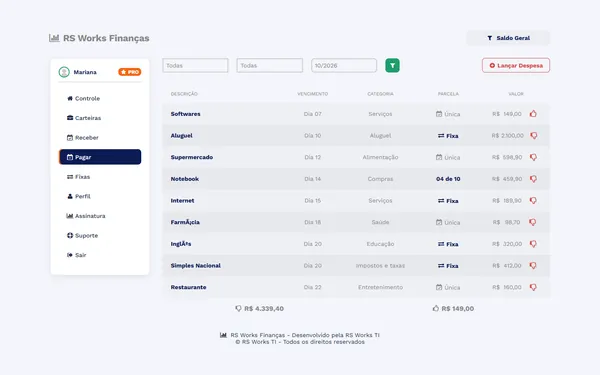
Task: Toggle thumbs-down icon on Supermercado row
Action: [x=533, y=157]
